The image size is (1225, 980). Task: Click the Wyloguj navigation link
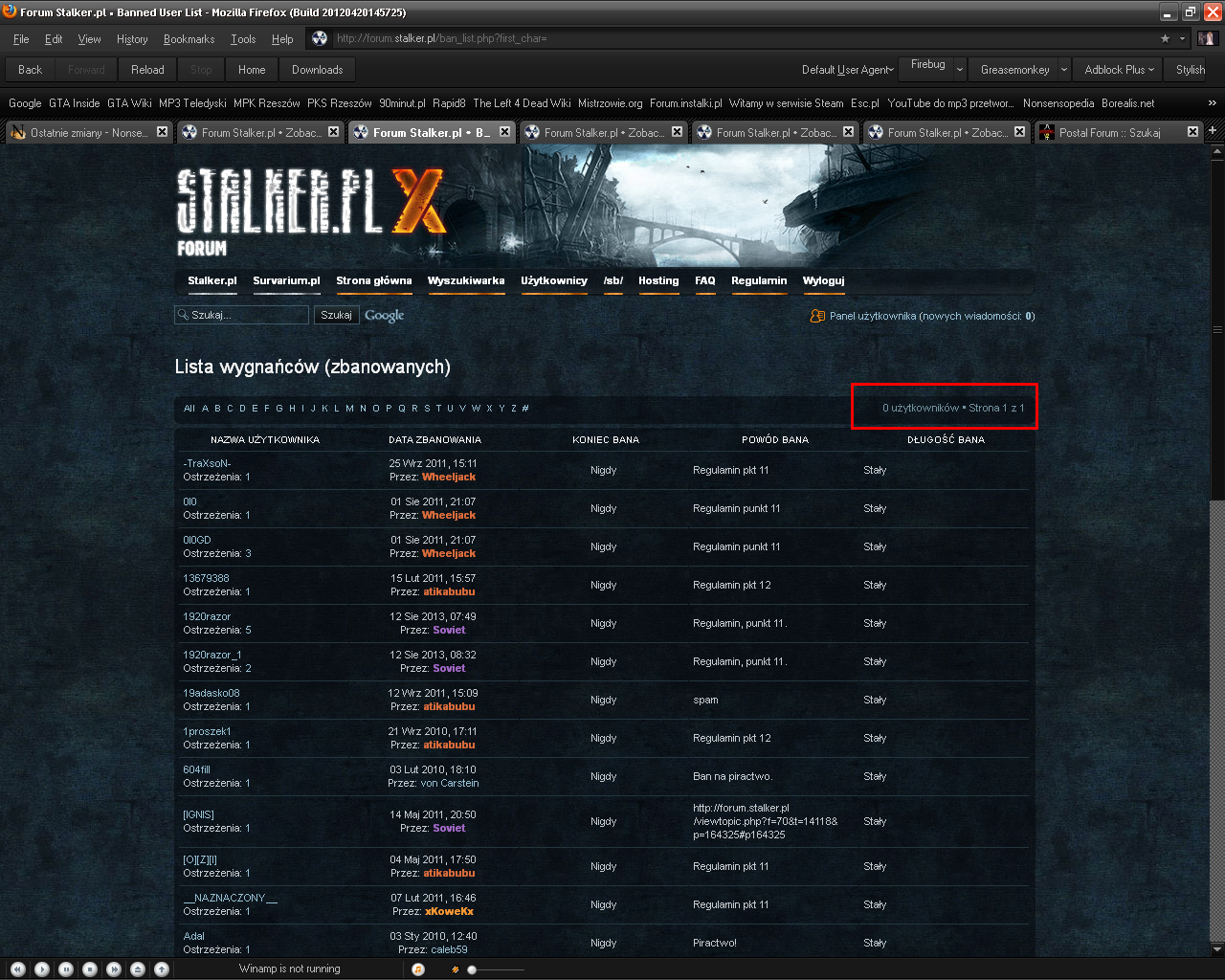(823, 280)
